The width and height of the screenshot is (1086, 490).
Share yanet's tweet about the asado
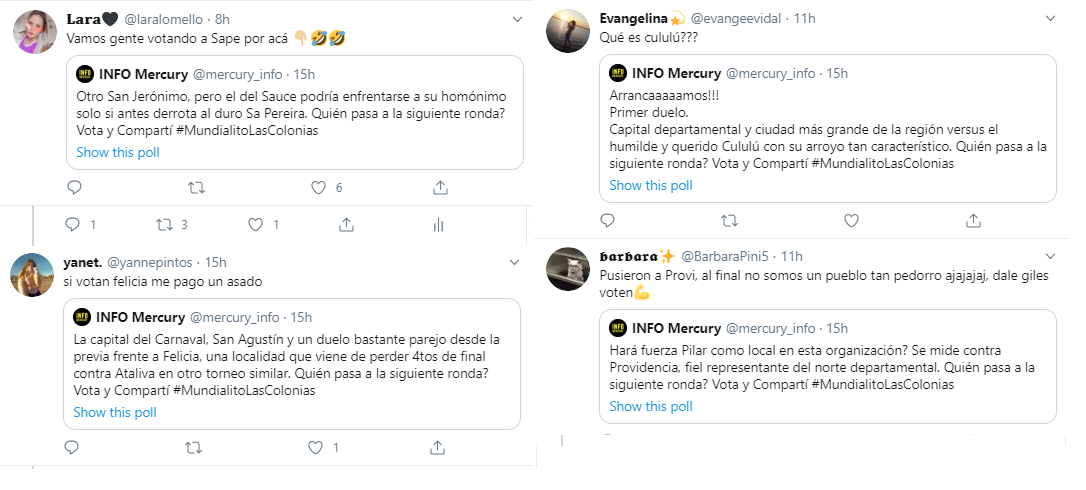click(437, 447)
